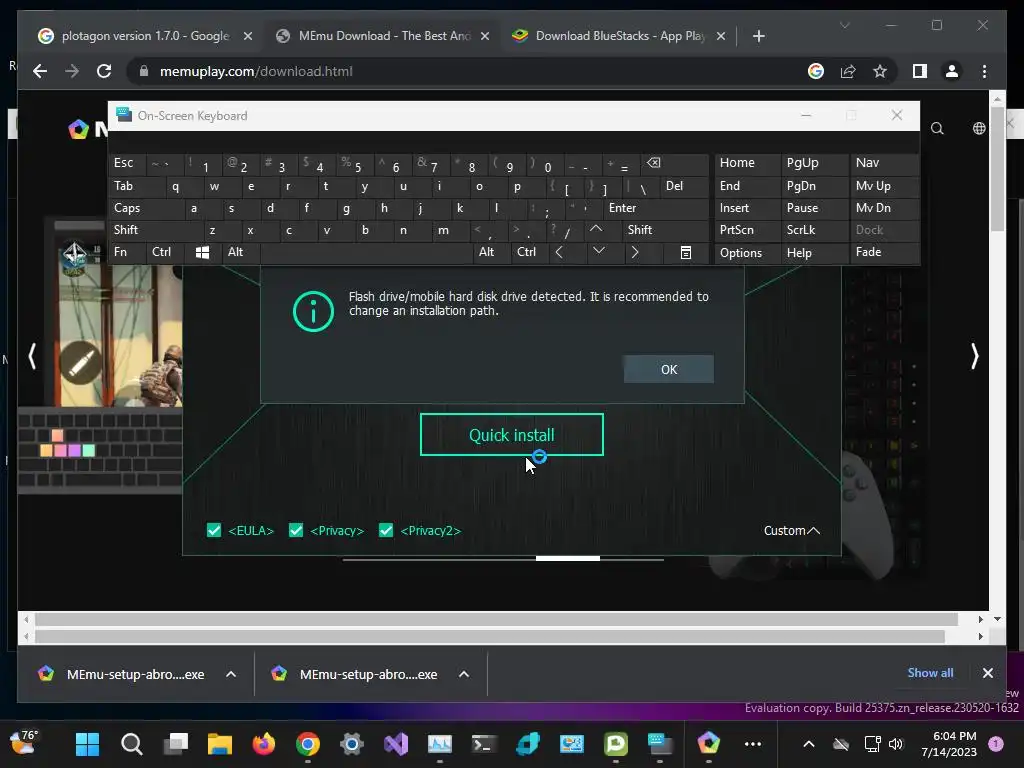Image resolution: width=1024 pixels, height=768 pixels.
Task: Click Options key on On-Screen Keyboard
Action: point(747,253)
